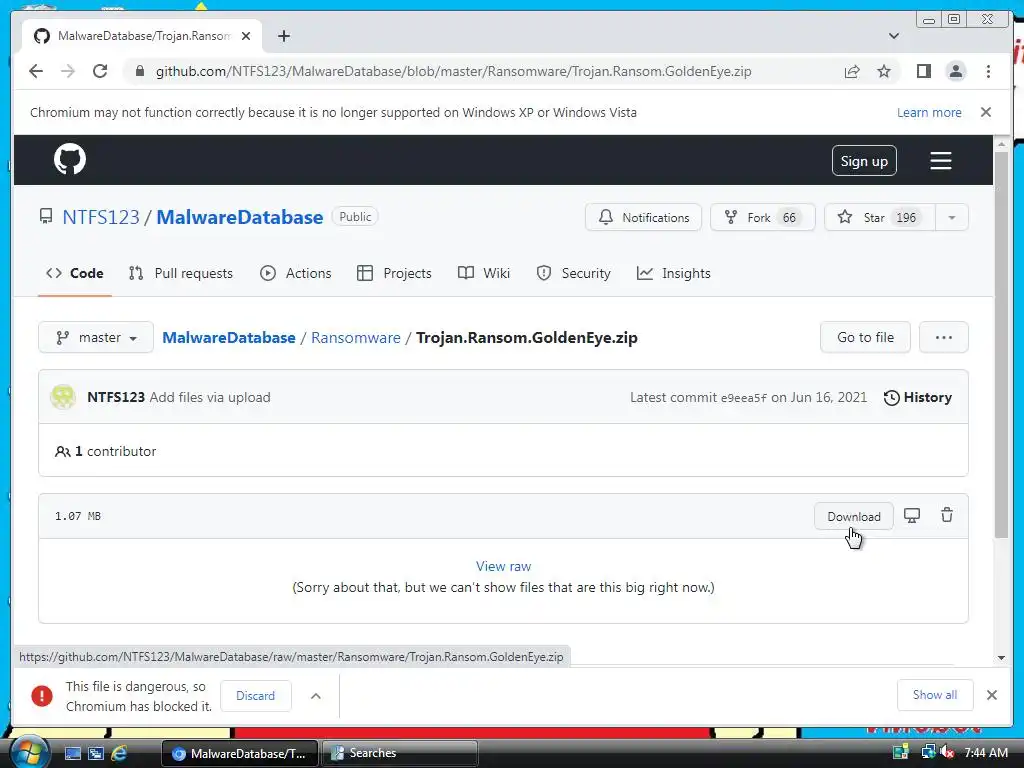Image resolution: width=1024 pixels, height=768 pixels.
Task: Switch to the Insights tab
Action: click(673, 273)
